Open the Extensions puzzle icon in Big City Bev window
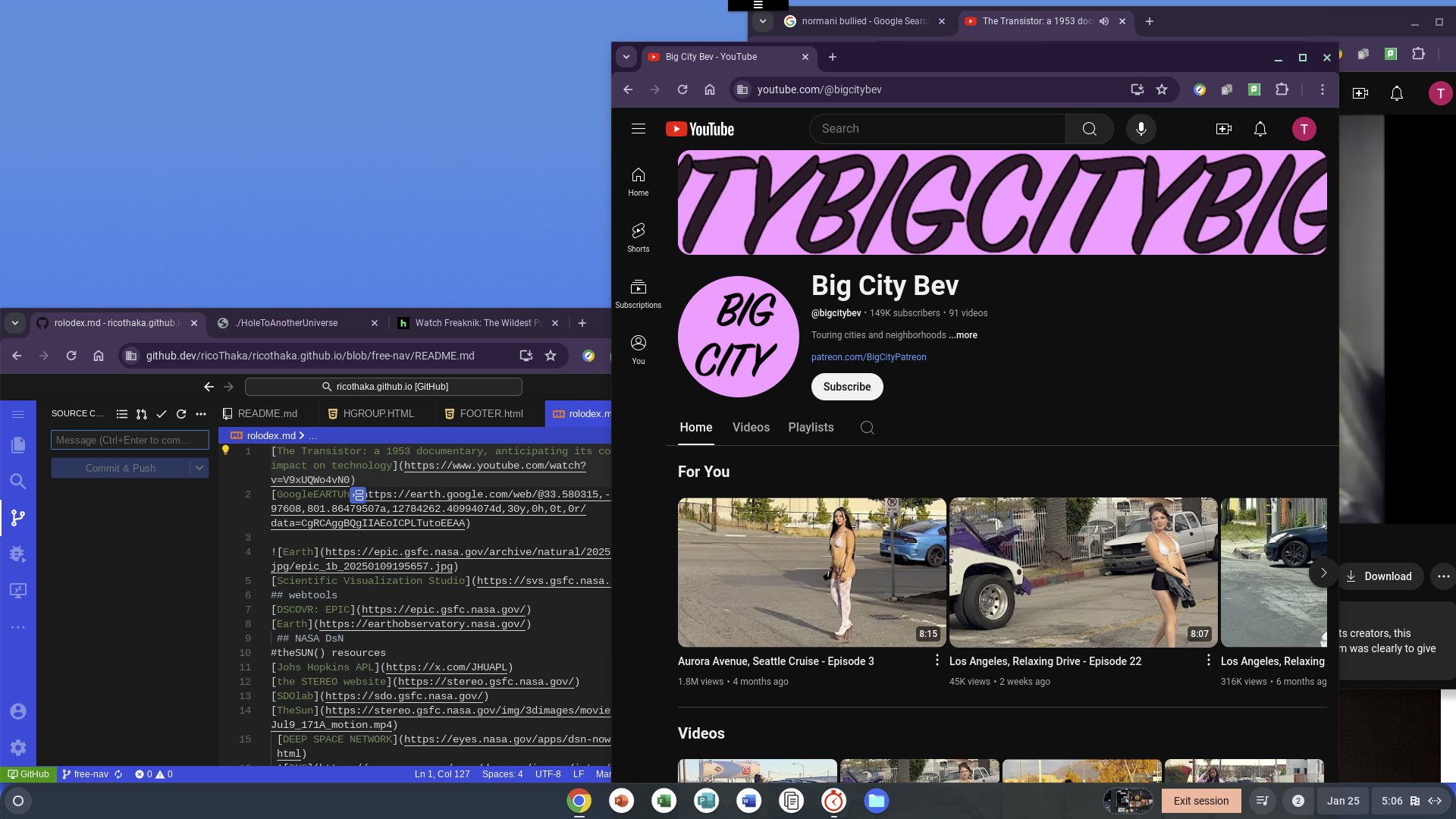This screenshot has height=819, width=1456. [x=1282, y=89]
